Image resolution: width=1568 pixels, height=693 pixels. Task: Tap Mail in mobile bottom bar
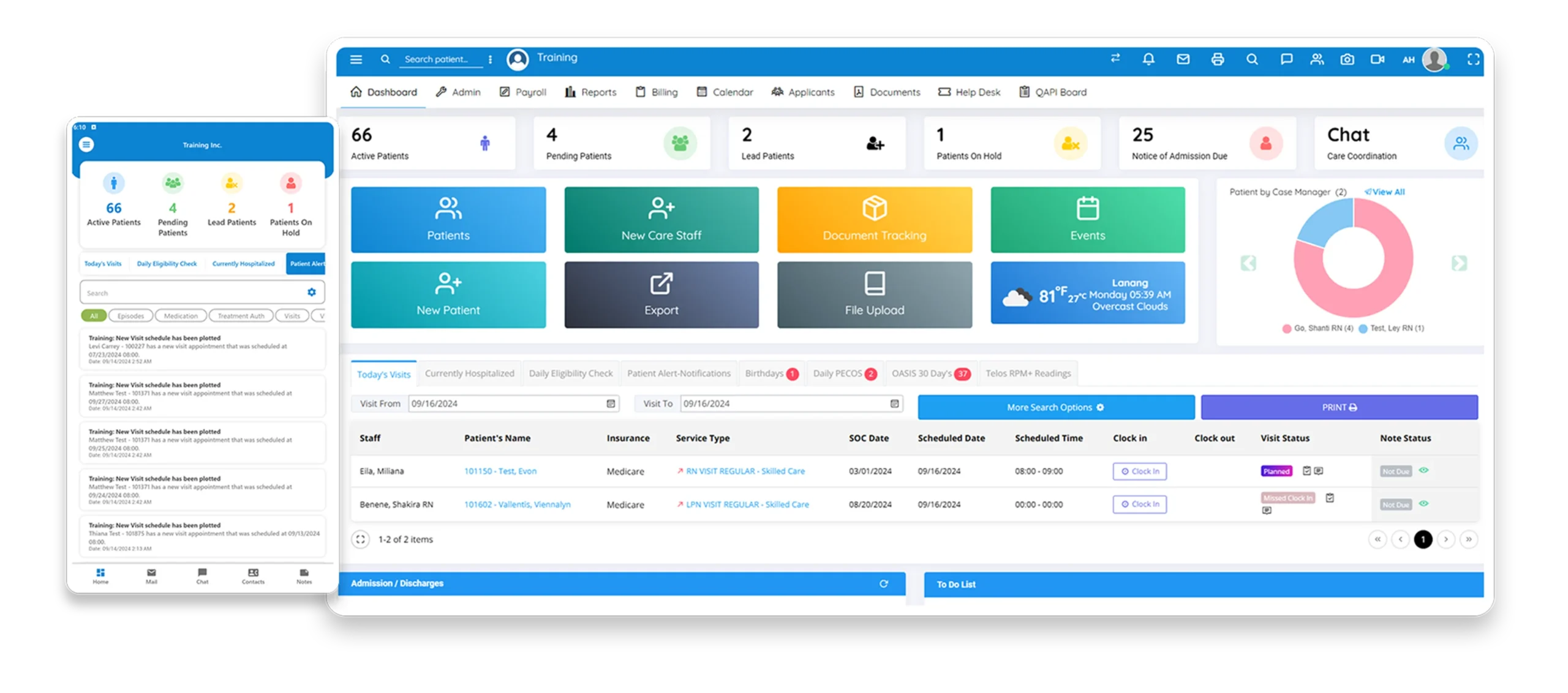(151, 575)
